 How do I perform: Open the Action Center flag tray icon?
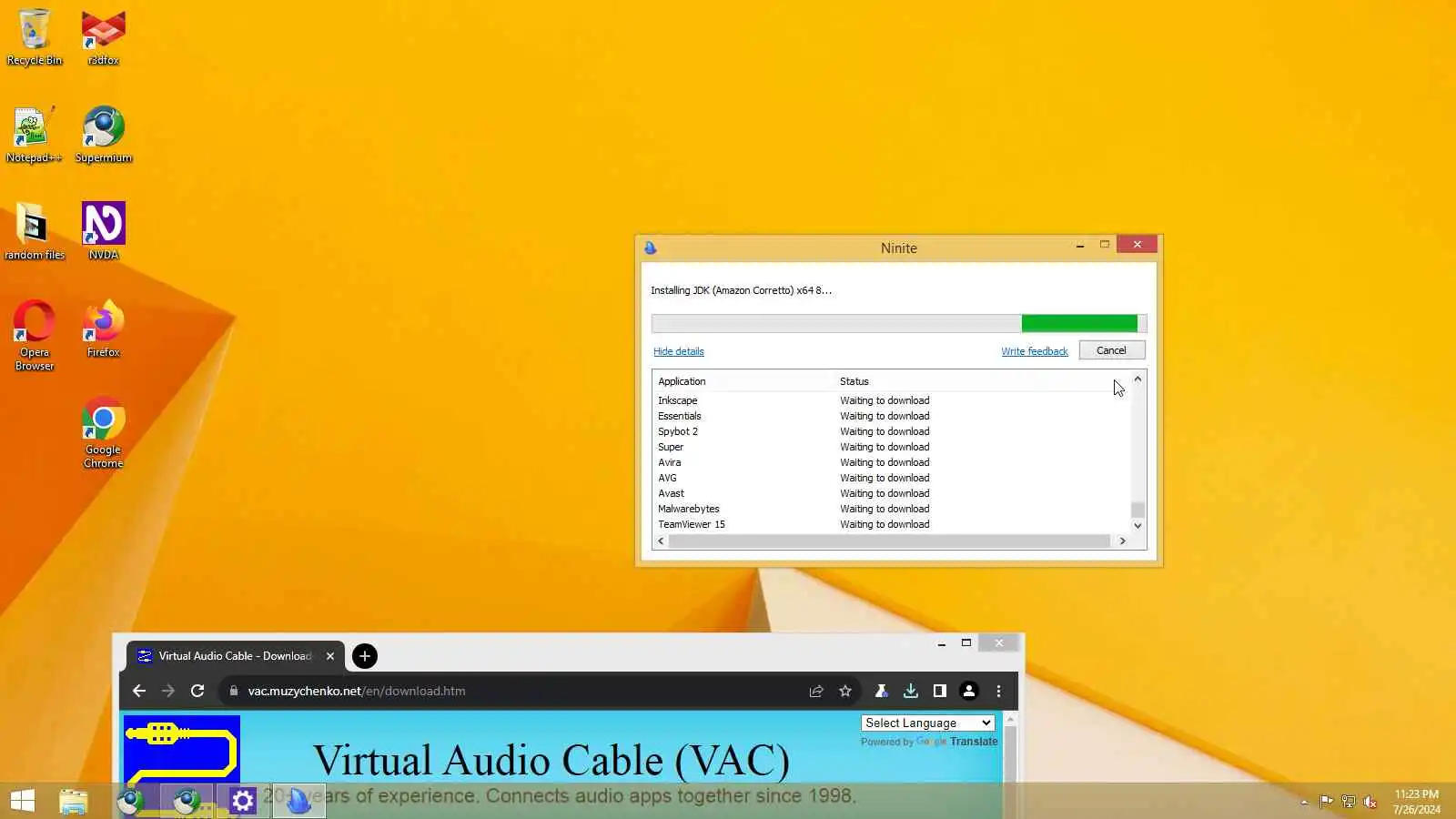click(x=1326, y=802)
